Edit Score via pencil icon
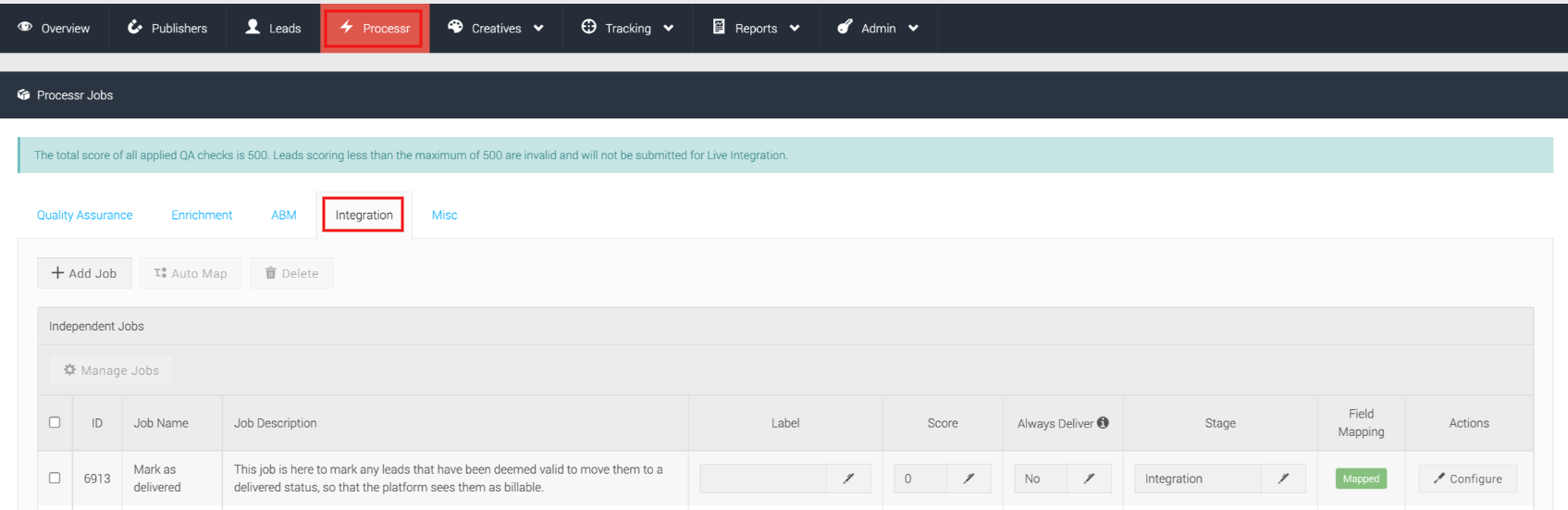The width and height of the screenshot is (1568, 510). click(x=969, y=479)
